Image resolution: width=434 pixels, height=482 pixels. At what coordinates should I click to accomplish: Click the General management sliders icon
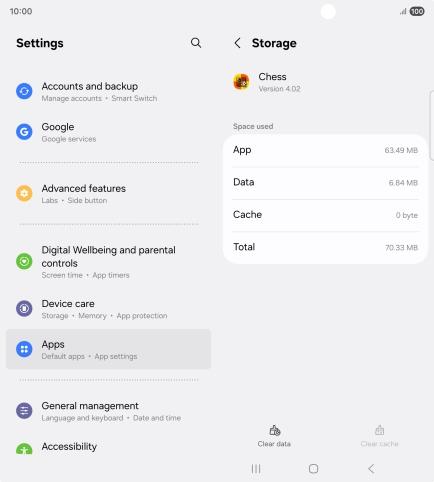[x=24, y=411]
